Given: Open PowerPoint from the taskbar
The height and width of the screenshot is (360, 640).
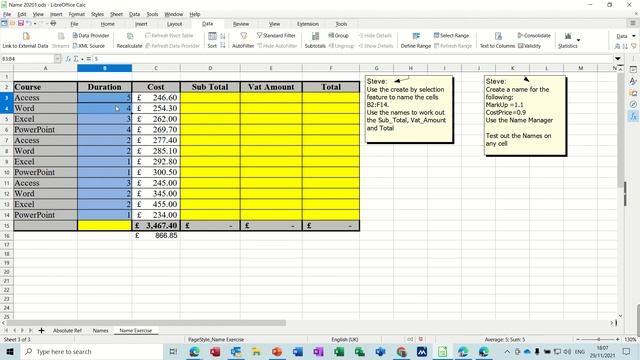Looking at the screenshot, I should tap(277, 351).
